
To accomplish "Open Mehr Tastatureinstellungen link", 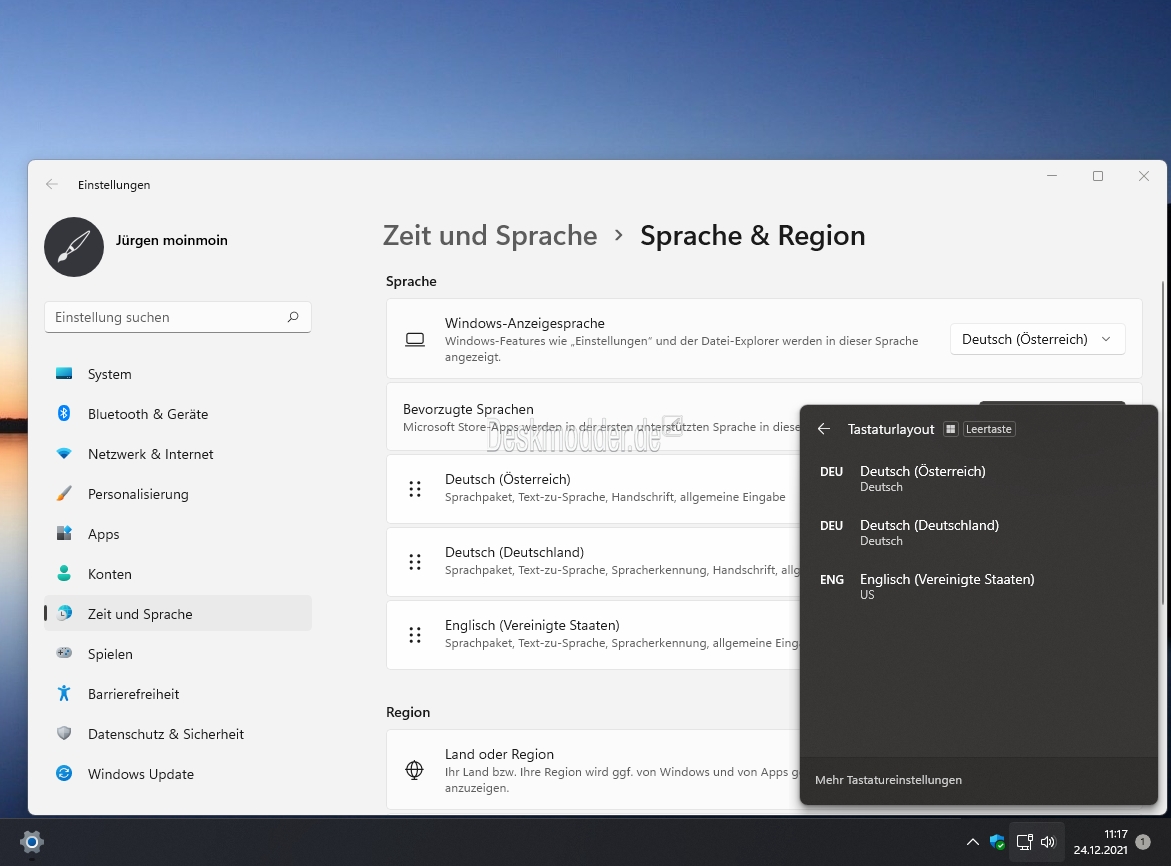I will tap(888, 780).
